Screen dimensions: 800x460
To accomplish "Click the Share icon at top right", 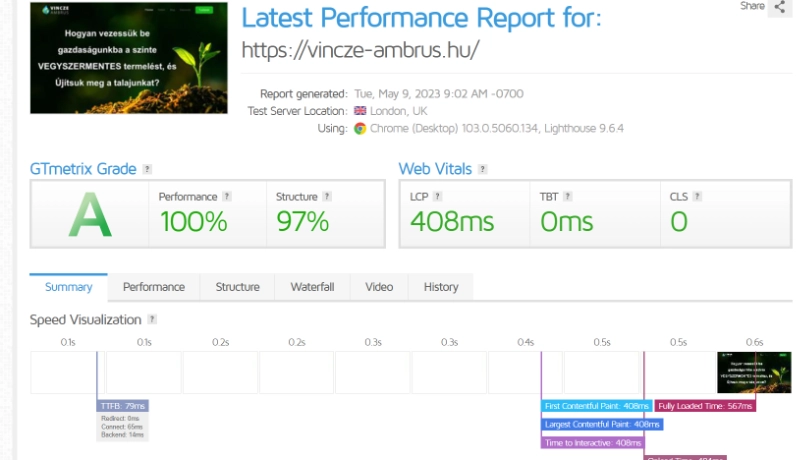I will pyautogui.click(x=779, y=7).
